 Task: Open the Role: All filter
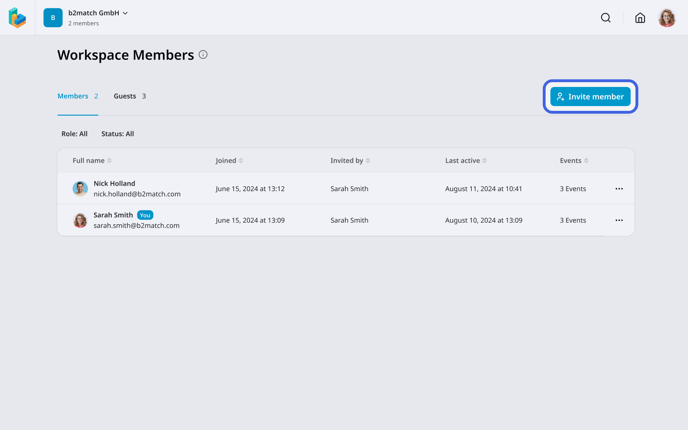pos(74,134)
